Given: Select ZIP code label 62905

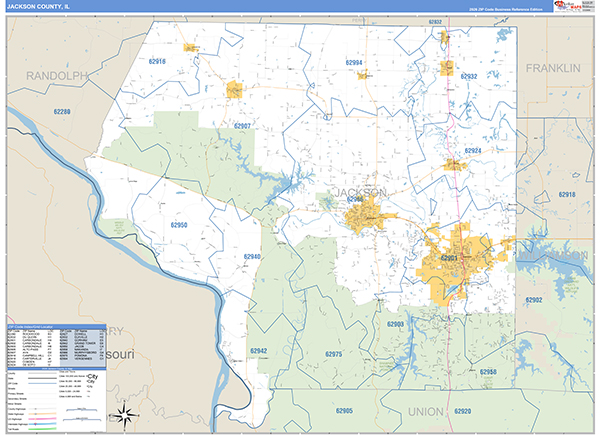Looking at the screenshot, I should [344, 411].
